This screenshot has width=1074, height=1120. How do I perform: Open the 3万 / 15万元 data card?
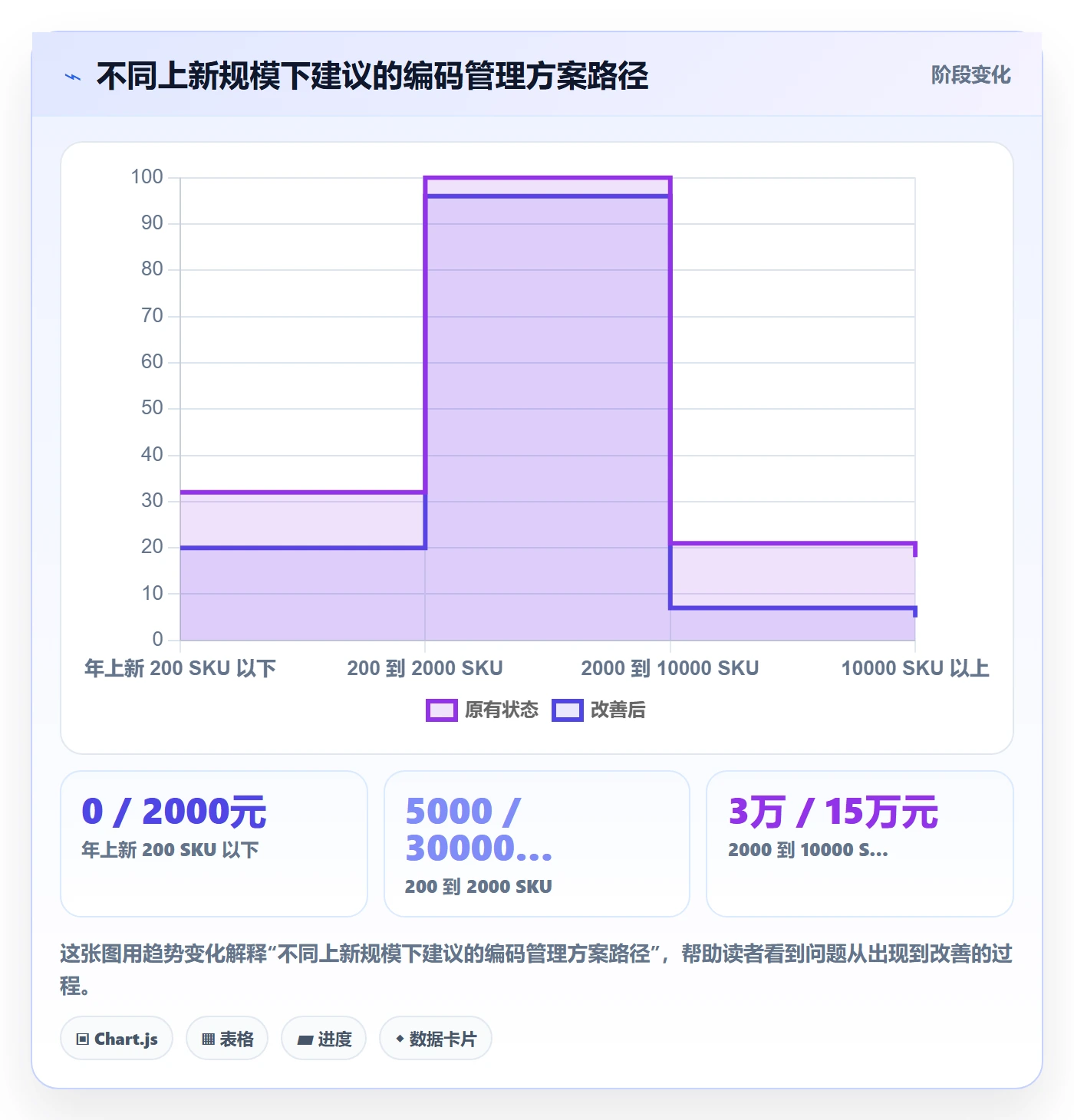[x=860, y=844]
